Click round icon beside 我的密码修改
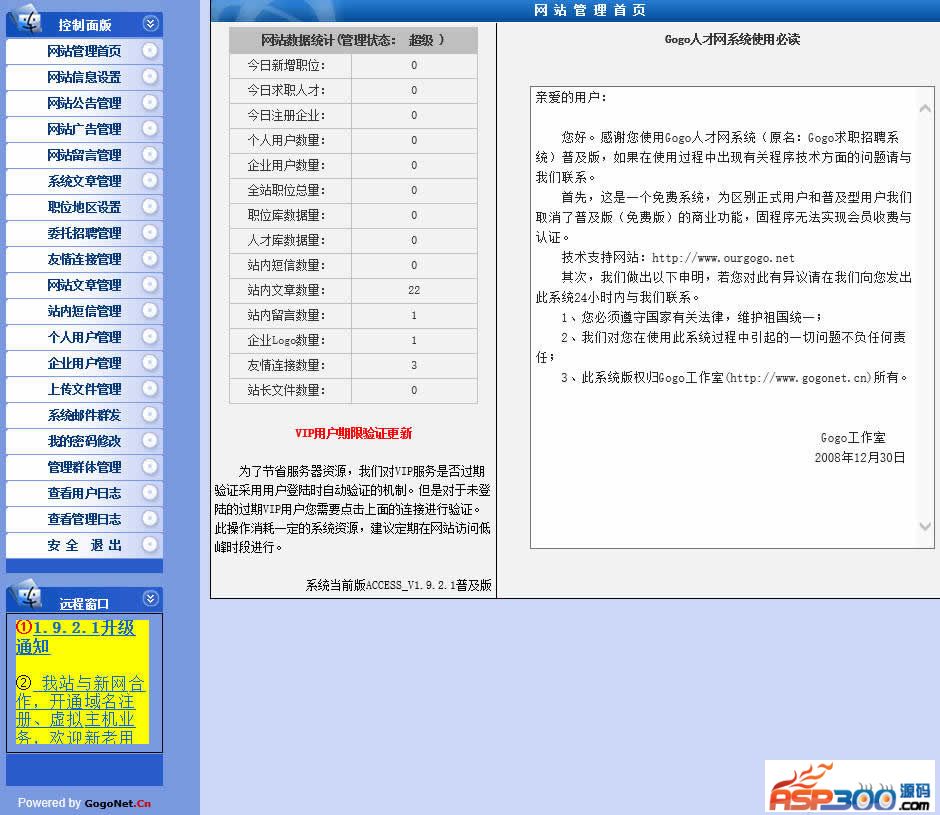Viewport: 940px width, 815px height. [150, 440]
